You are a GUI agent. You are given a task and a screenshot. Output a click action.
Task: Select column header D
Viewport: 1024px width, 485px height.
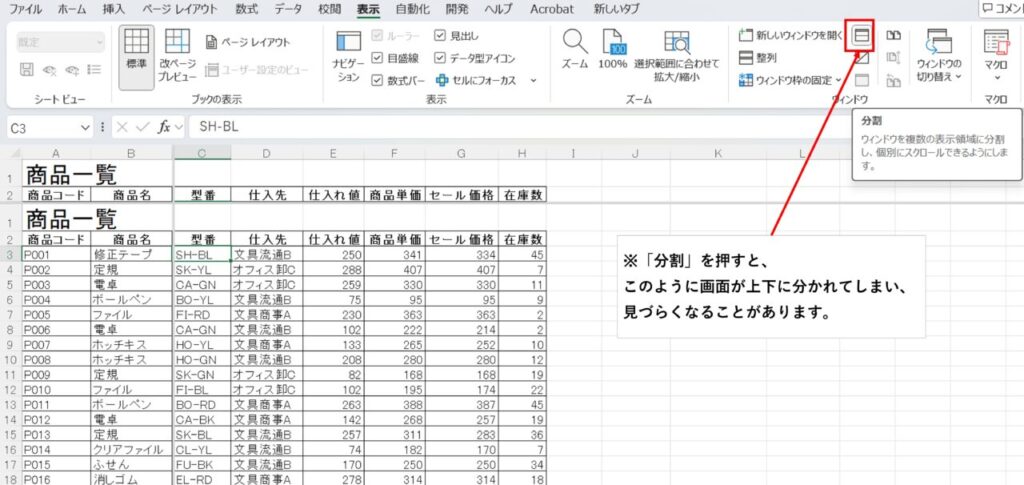(x=266, y=153)
